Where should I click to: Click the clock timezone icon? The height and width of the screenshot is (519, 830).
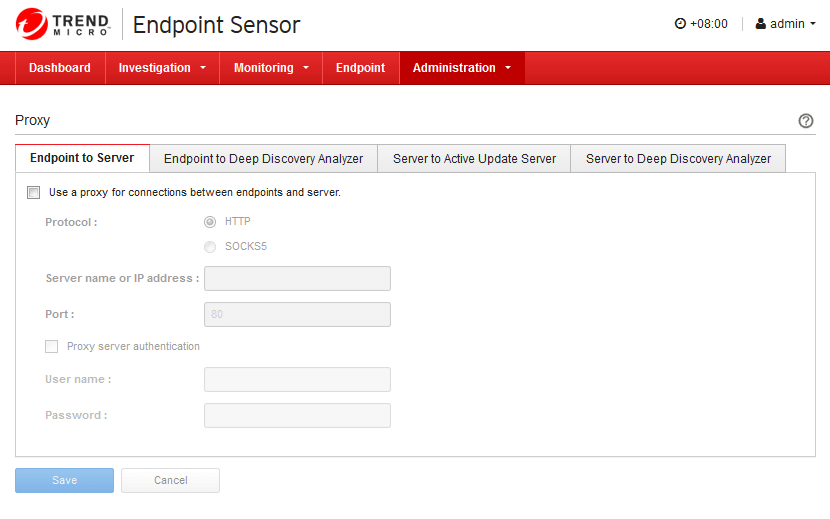point(681,24)
